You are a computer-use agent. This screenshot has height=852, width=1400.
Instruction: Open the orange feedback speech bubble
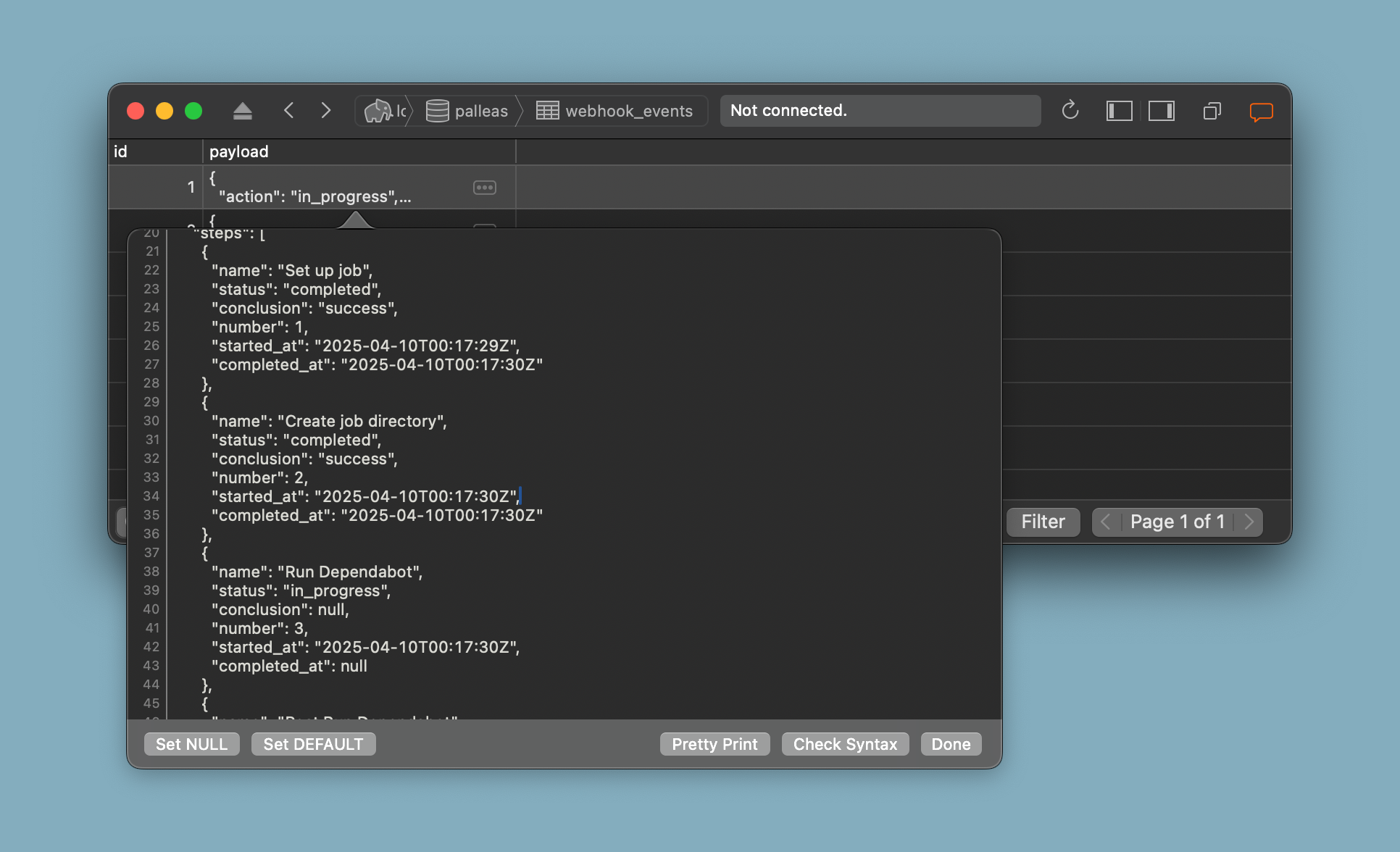1262,112
